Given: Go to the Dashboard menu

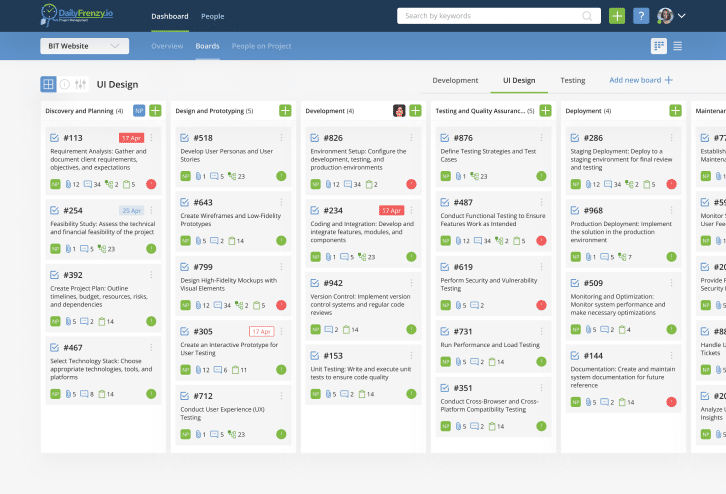Looking at the screenshot, I should 170,16.
